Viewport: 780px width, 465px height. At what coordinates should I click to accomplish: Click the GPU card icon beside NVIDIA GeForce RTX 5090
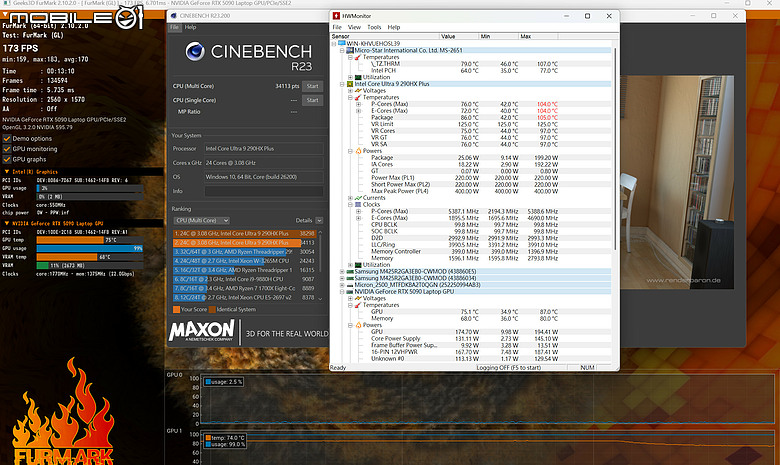(350, 291)
